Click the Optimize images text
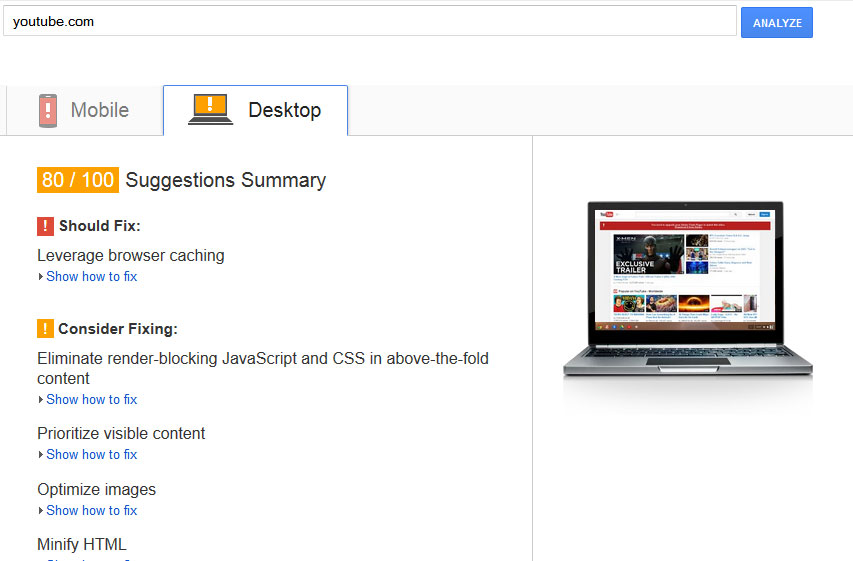The width and height of the screenshot is (853, 561). point(96,489)
